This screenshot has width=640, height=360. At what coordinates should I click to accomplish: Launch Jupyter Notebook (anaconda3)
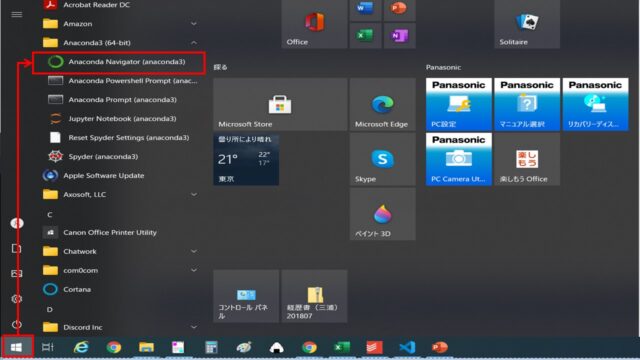tap(122, 119)
